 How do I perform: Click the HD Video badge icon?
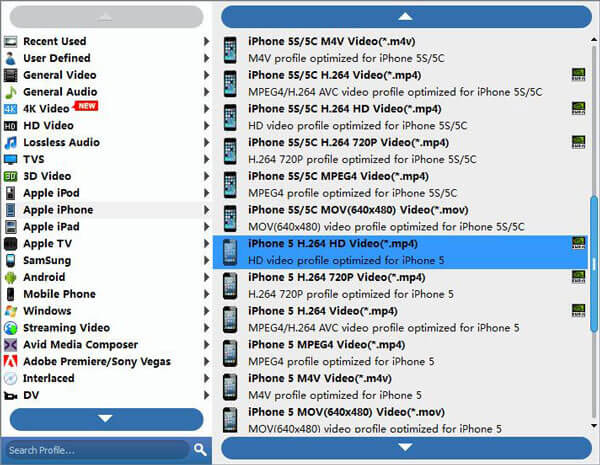pyautogui.click(x=11, y=126)
